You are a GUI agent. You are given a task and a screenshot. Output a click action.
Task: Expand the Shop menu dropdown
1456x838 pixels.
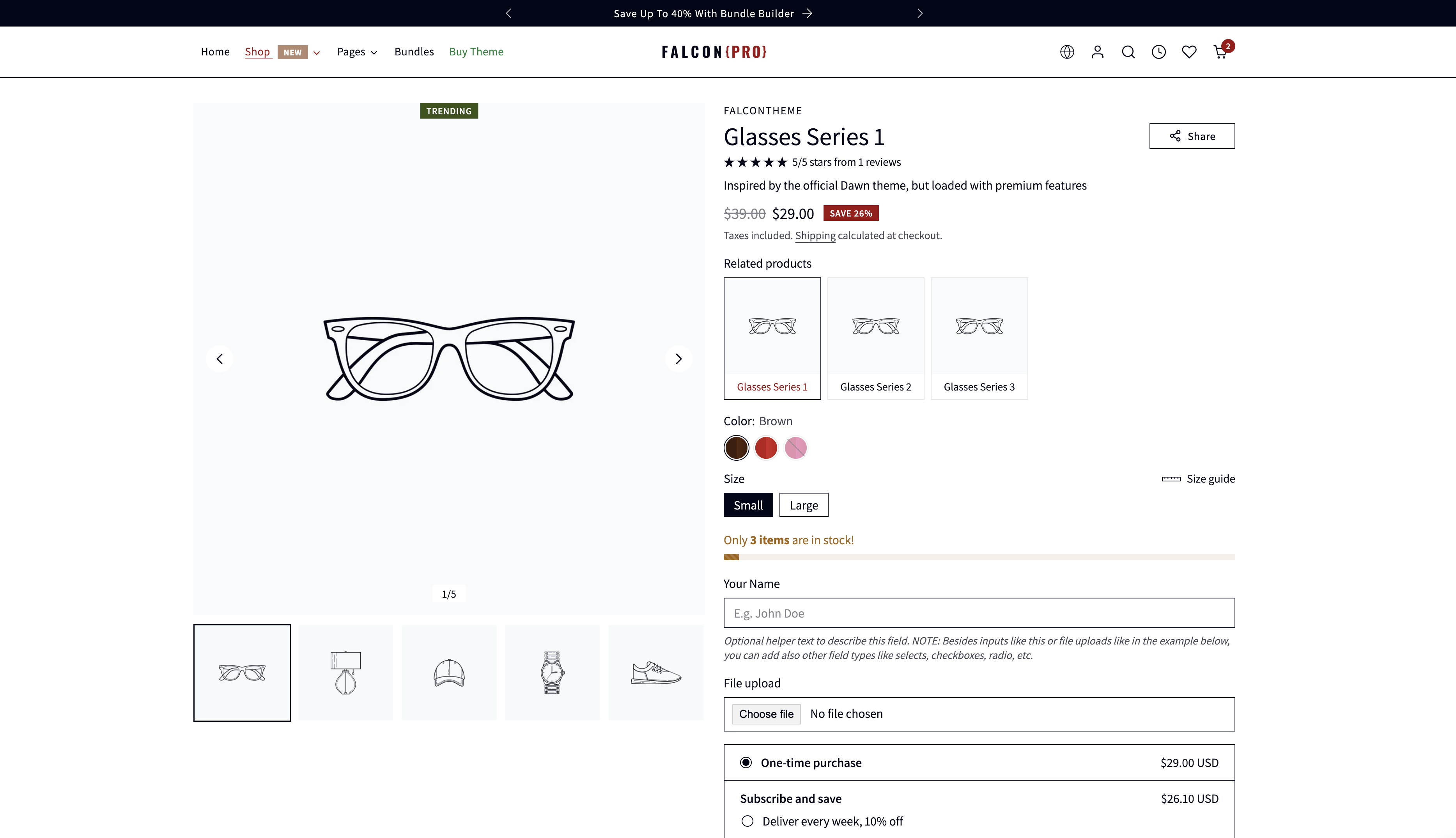pos(316,52)
